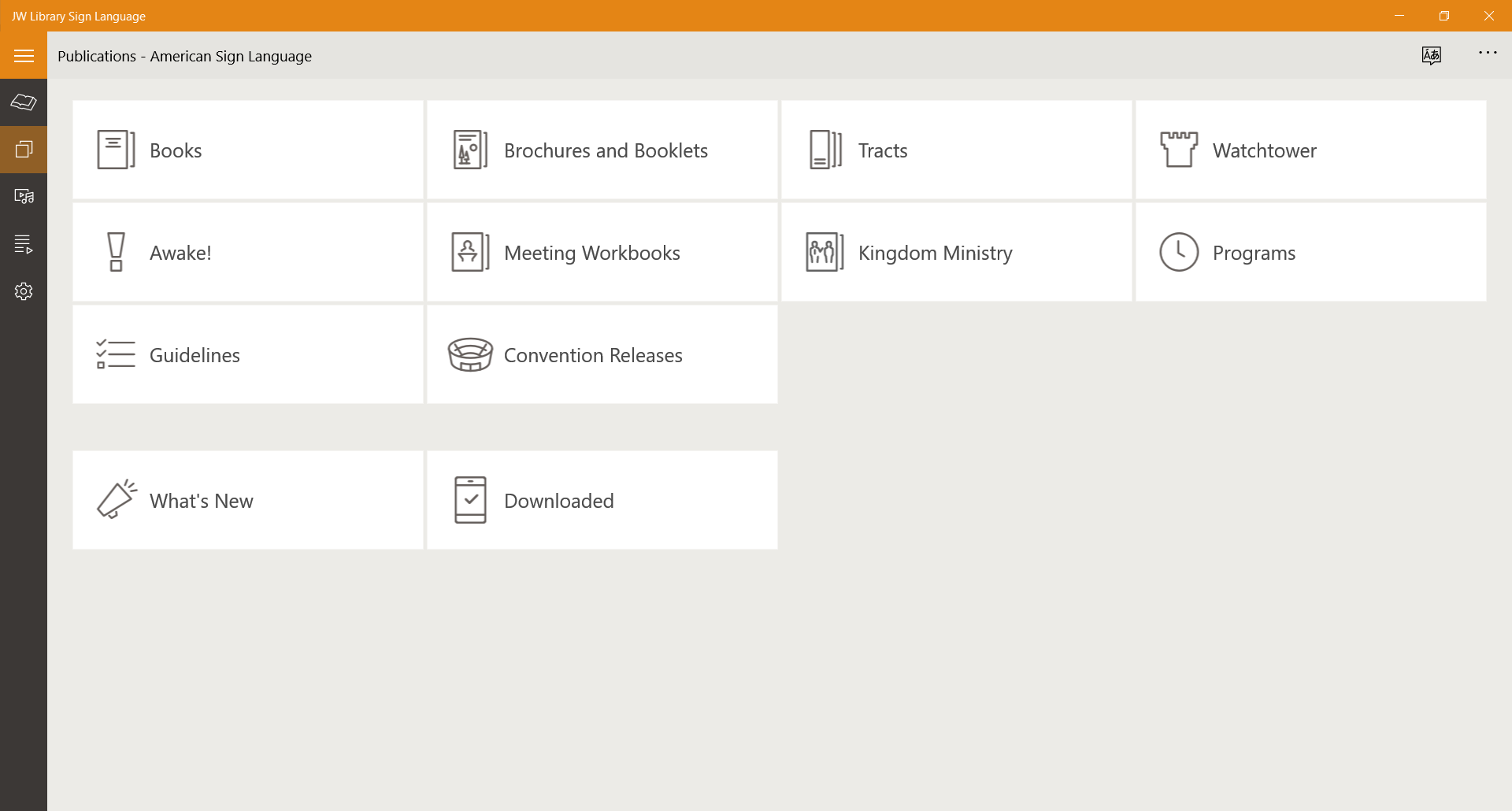Open the Tracts category

tap(957, 150)
